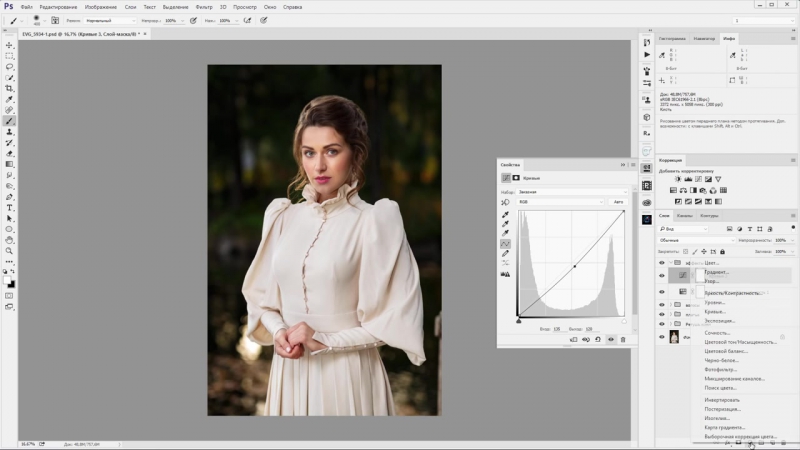Choose edit-points curve mode in Properties

505,244
